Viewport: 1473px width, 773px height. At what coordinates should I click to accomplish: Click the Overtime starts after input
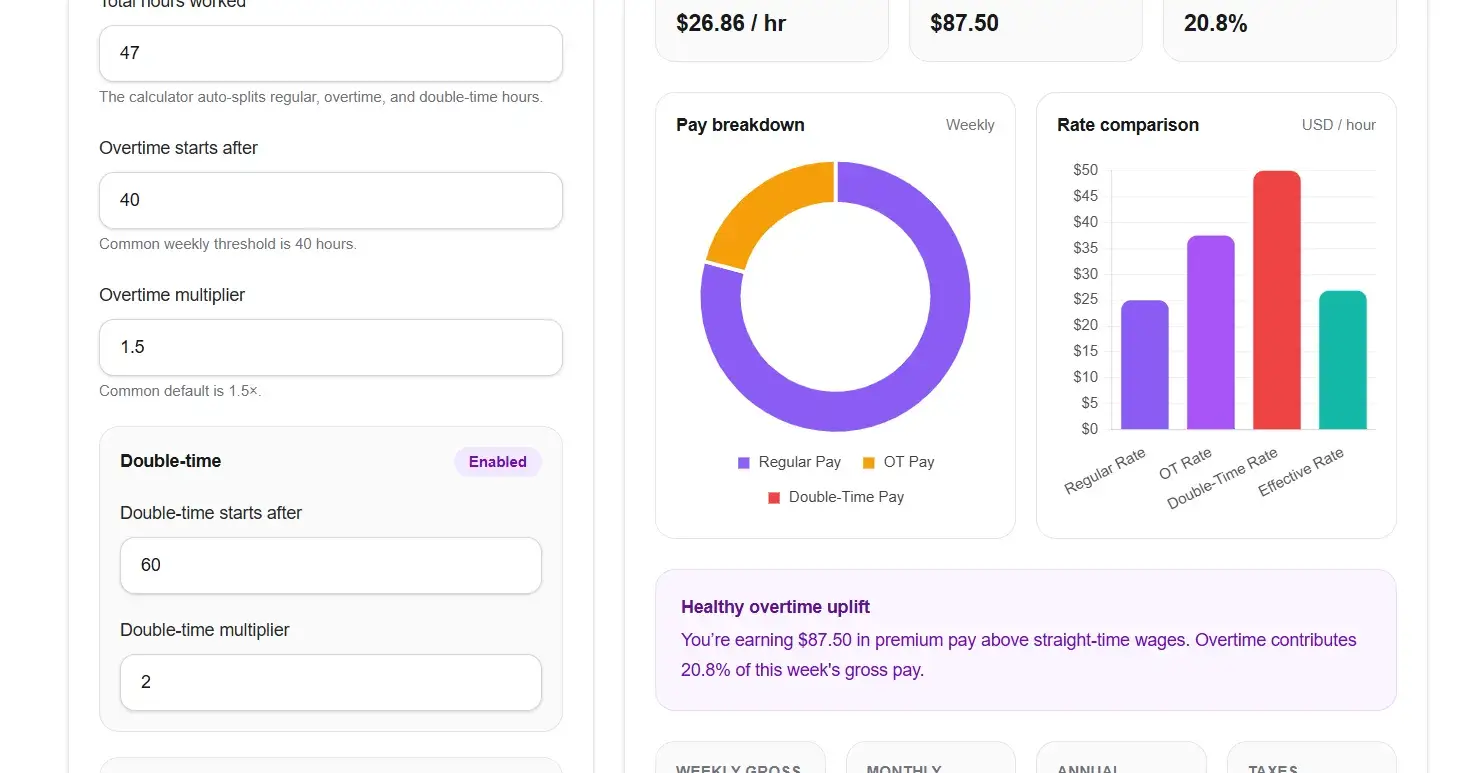[x=330, y=200]
